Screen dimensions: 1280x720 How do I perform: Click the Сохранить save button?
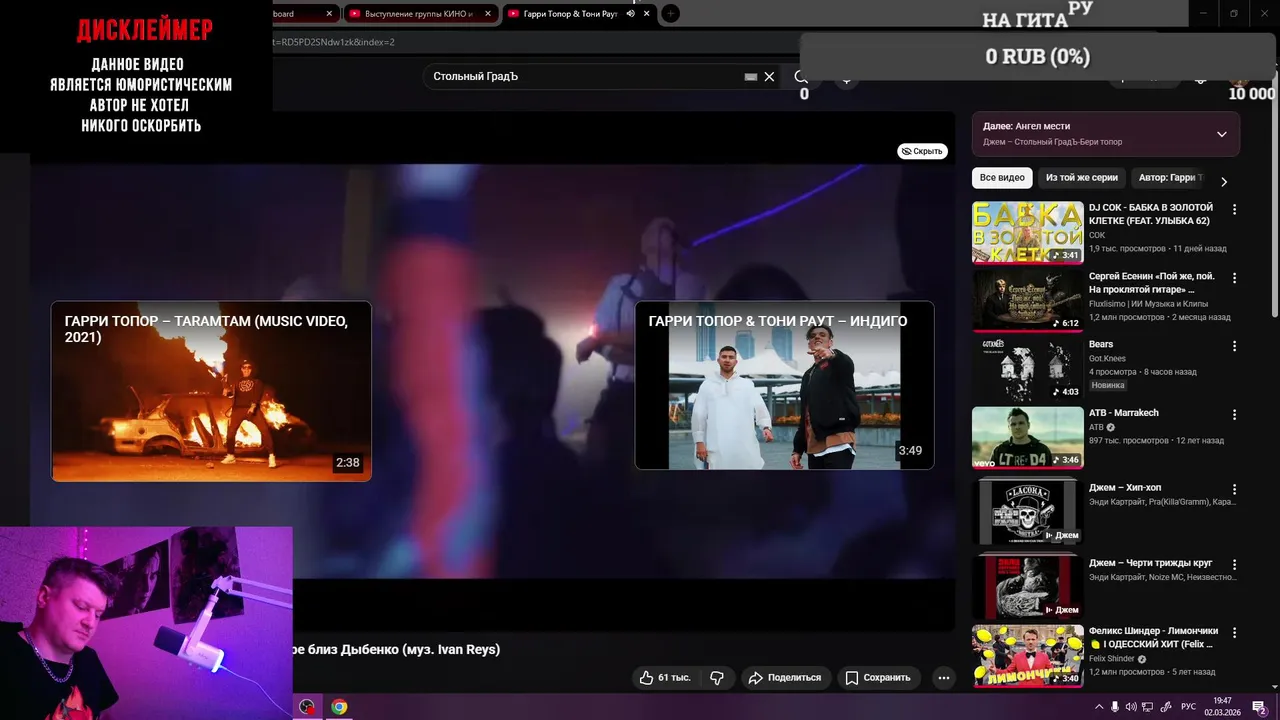click(x=878, y=677)
